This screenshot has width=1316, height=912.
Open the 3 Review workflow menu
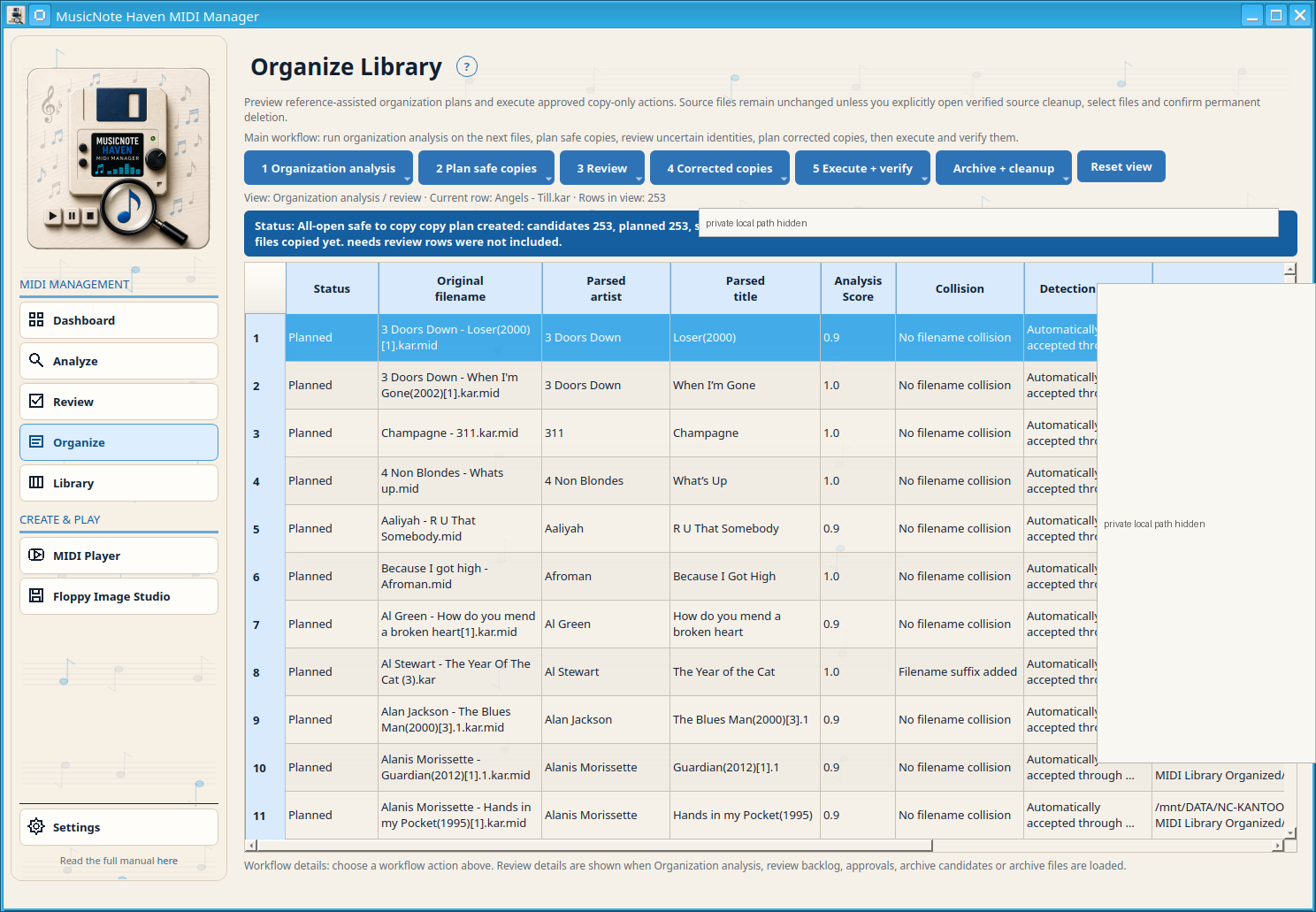click(x=601, y=168)
